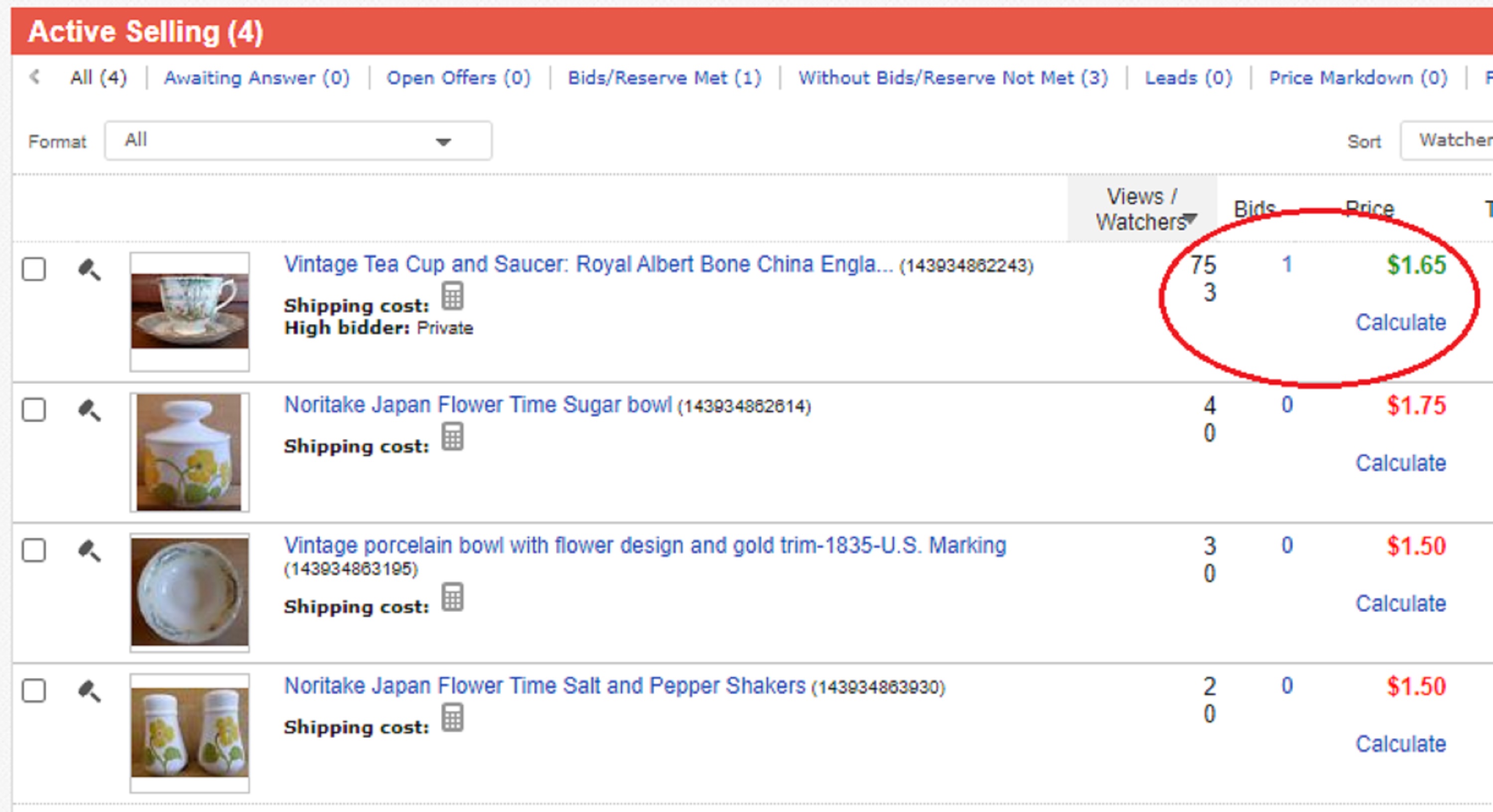1493x812 pixels.
Task: Click item number (143934862614)
Action: pos(744,406)
